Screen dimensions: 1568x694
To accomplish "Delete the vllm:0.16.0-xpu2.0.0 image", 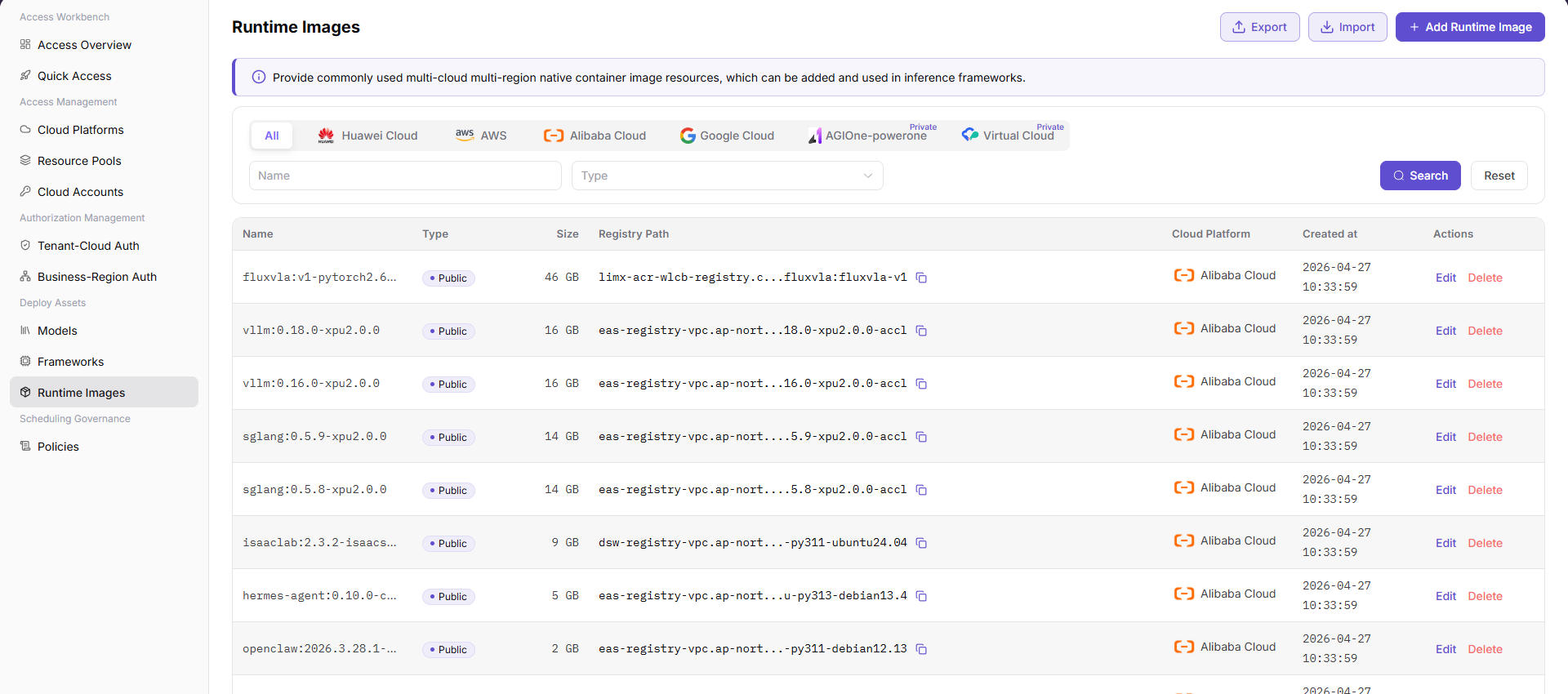I will pyautogui.click(x=1485, y=384).
